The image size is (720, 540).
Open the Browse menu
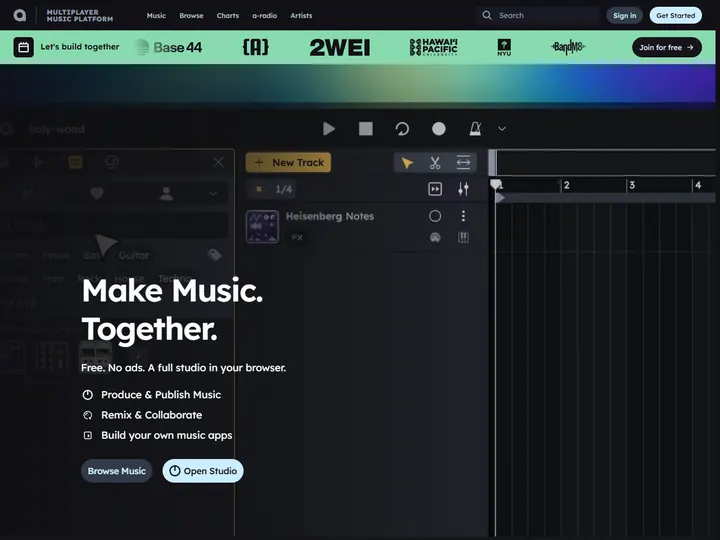coord(191,16)
